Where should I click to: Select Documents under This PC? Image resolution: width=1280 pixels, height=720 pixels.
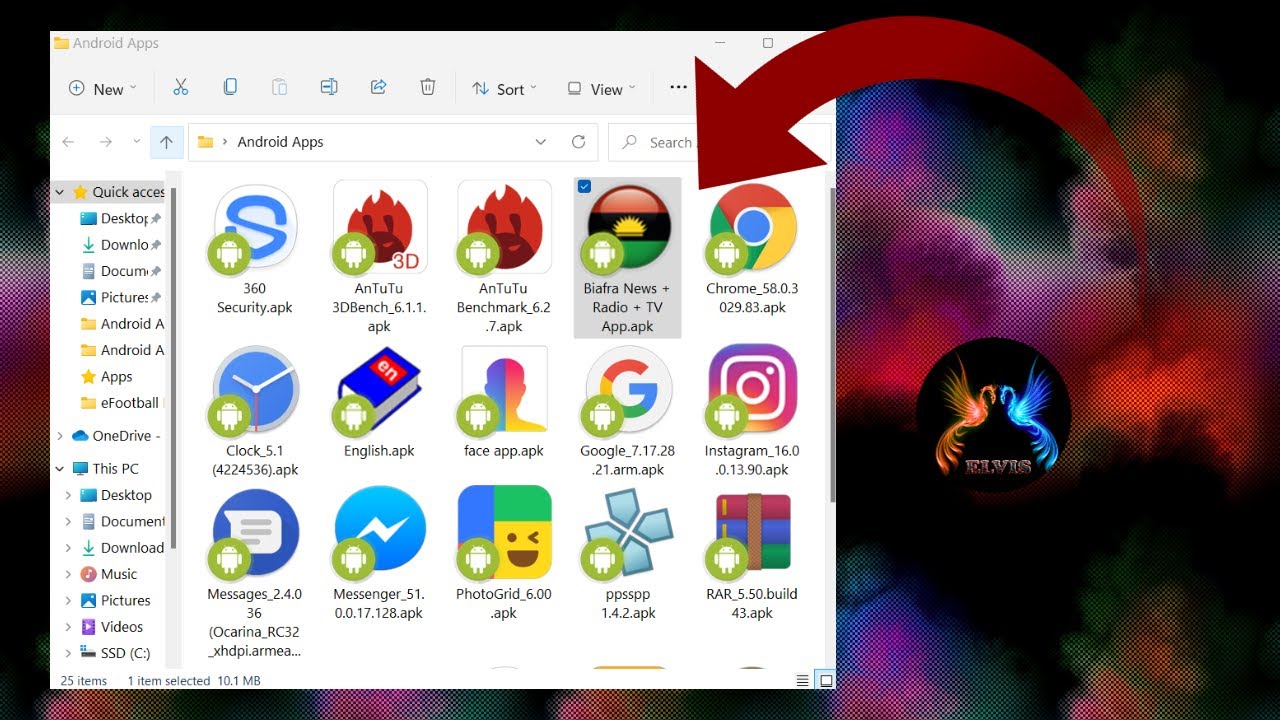[x=122, y=521]
